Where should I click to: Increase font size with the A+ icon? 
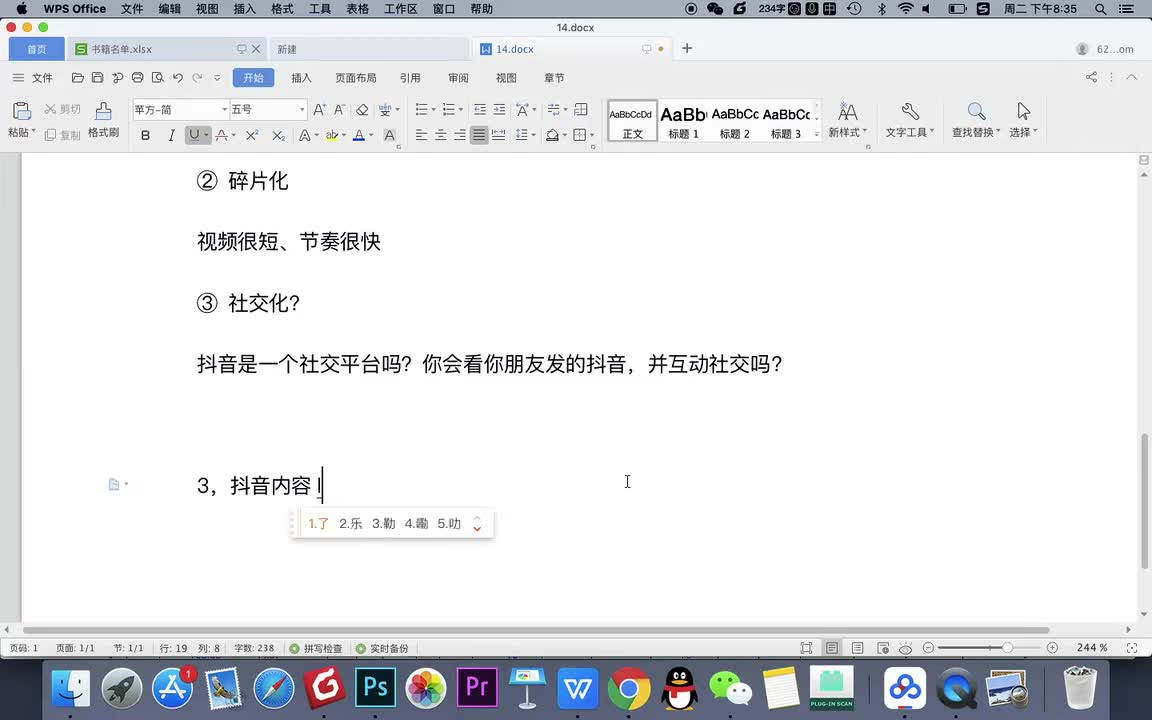(319, 109)
